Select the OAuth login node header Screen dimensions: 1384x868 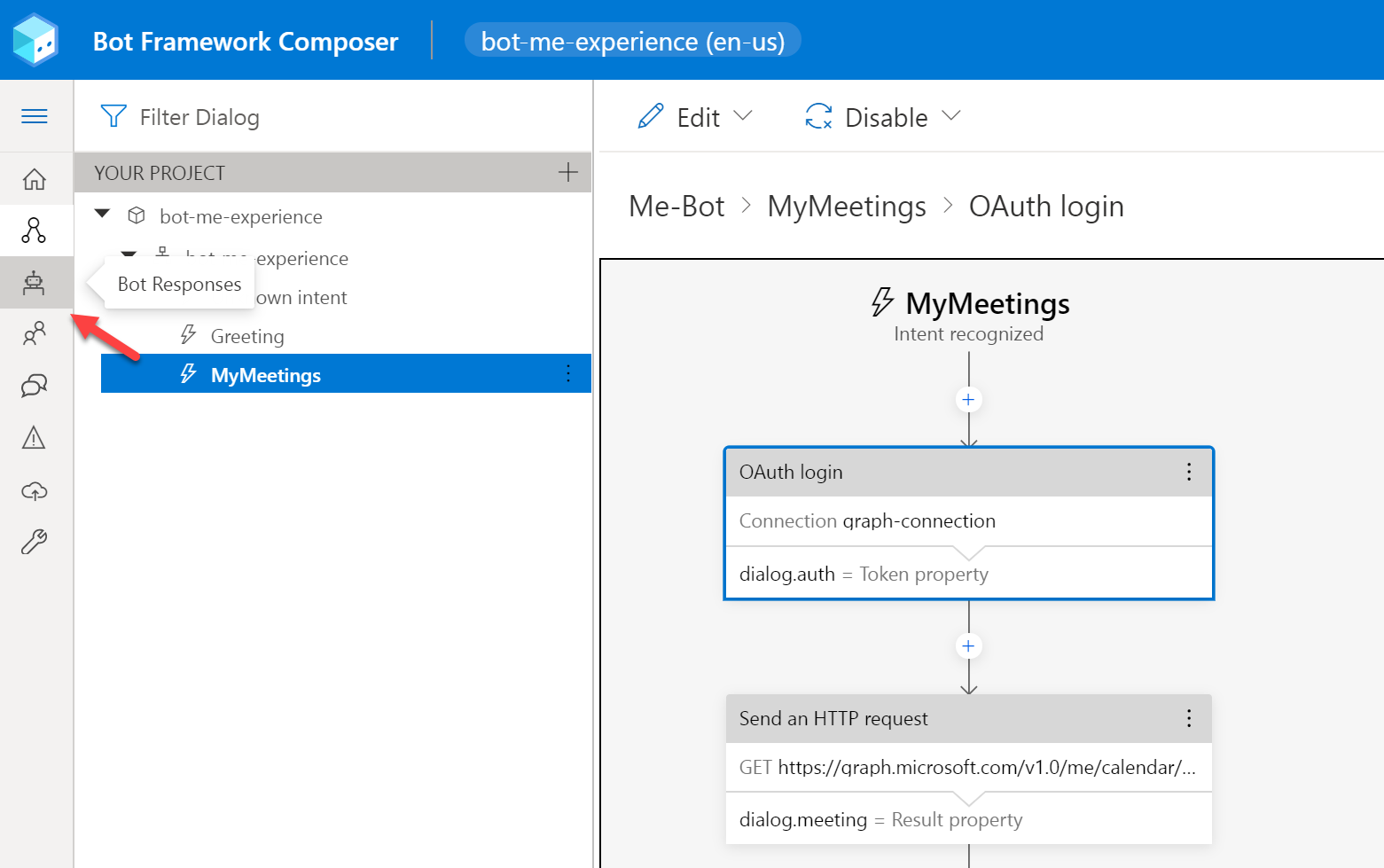[968, 472]
